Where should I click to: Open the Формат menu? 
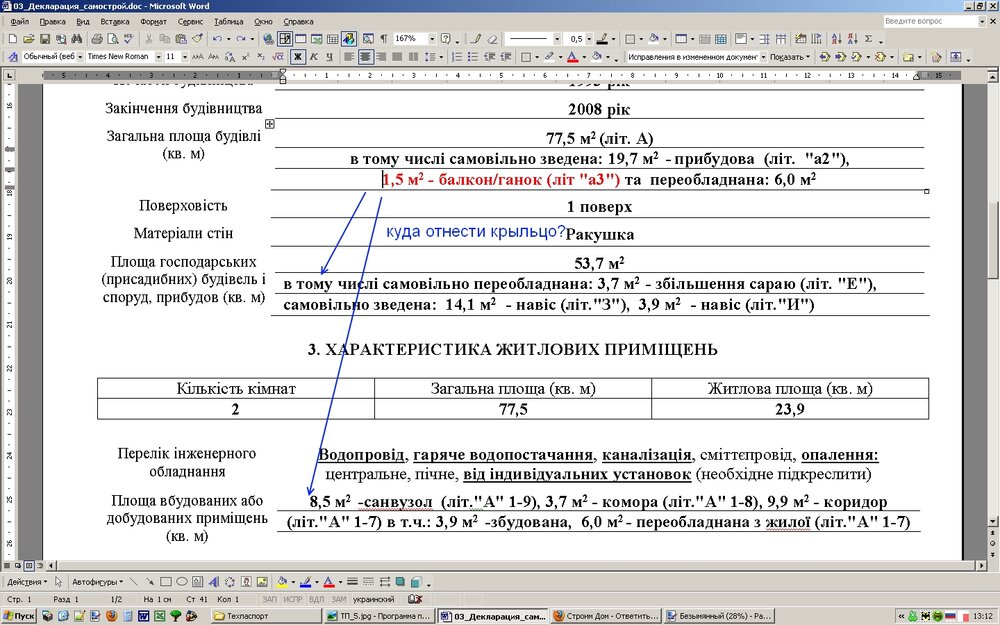click(153, 21)
